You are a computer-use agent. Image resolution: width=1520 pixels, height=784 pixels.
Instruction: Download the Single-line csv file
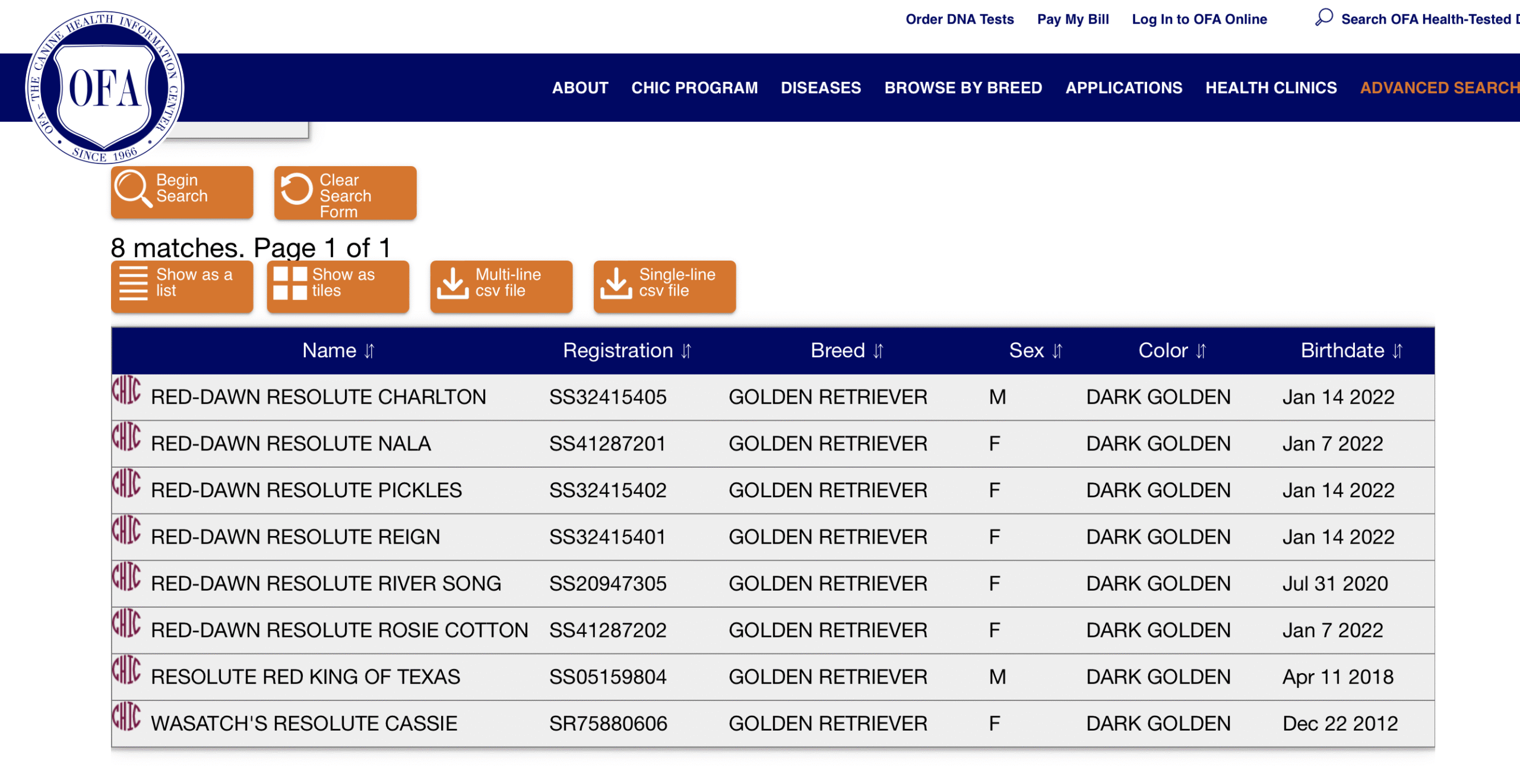click(x=664, y=286)
